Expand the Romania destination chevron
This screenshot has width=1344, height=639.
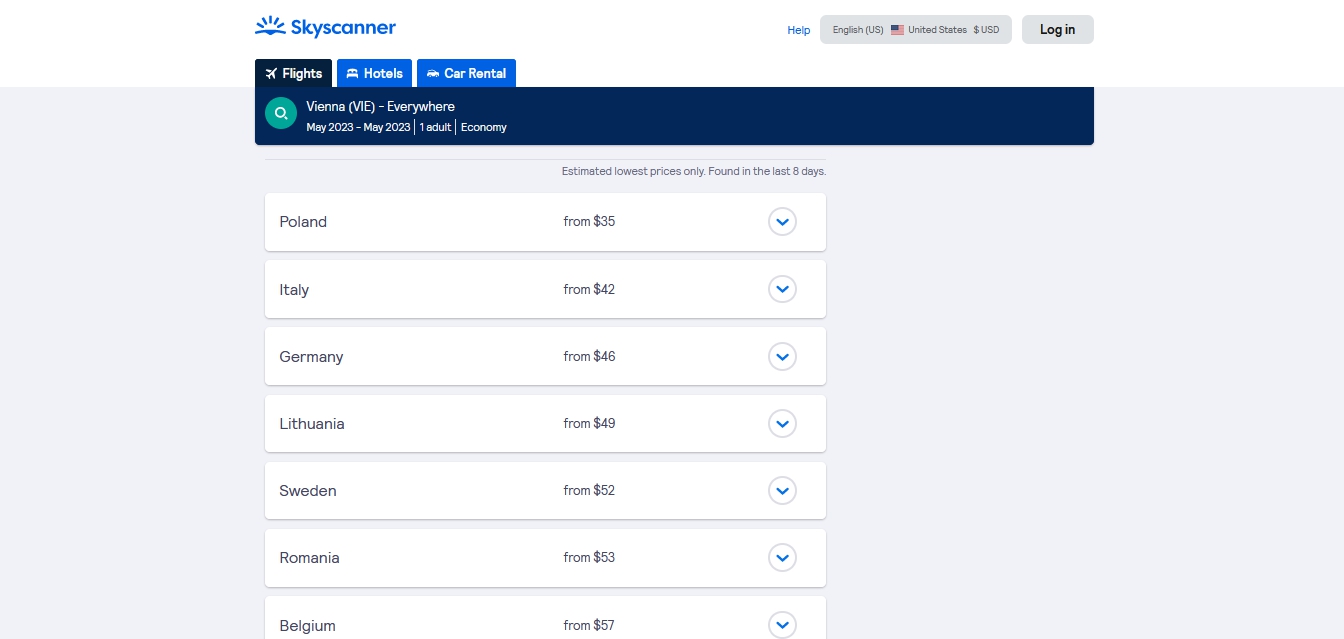783,557
